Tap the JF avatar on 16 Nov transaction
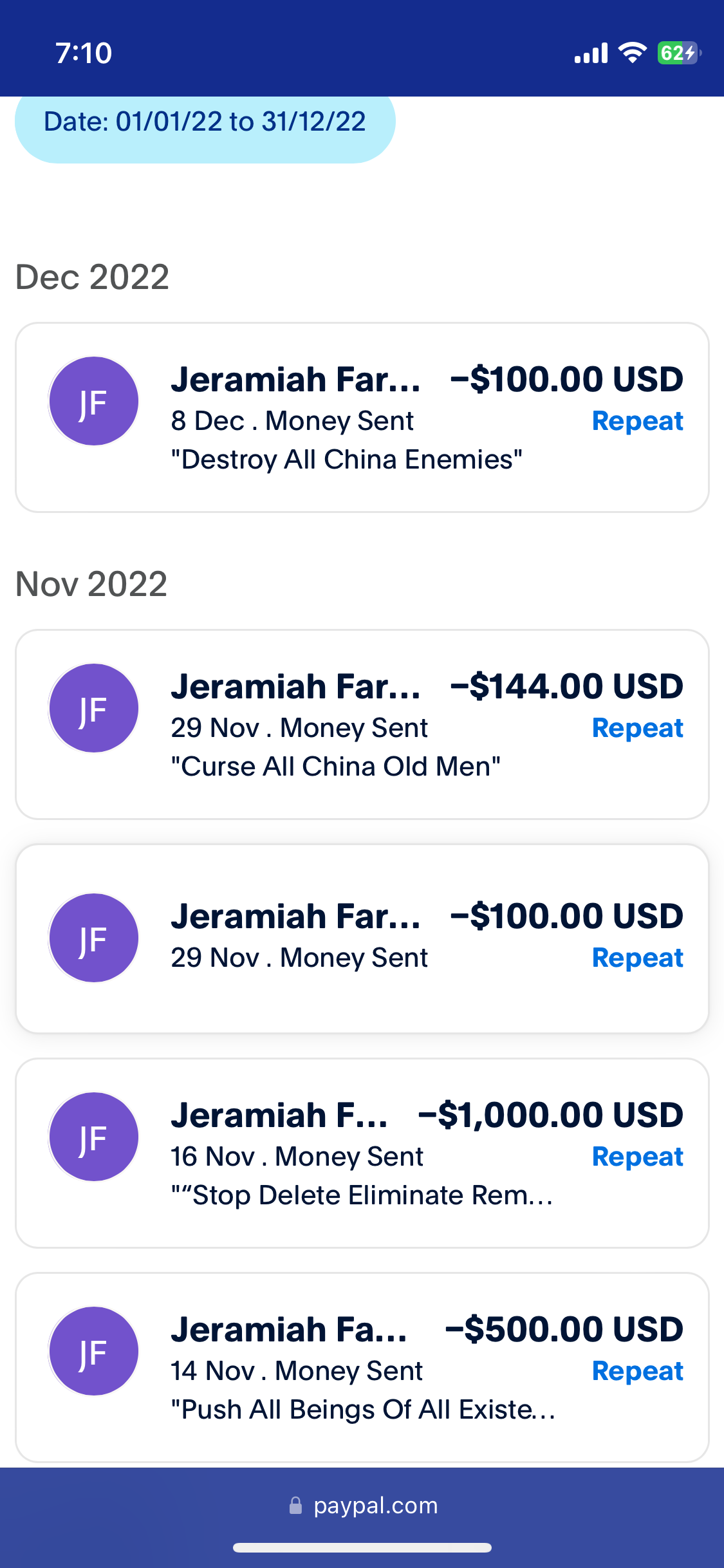This screenshot has height=1568, width=724. [94, 1137]
